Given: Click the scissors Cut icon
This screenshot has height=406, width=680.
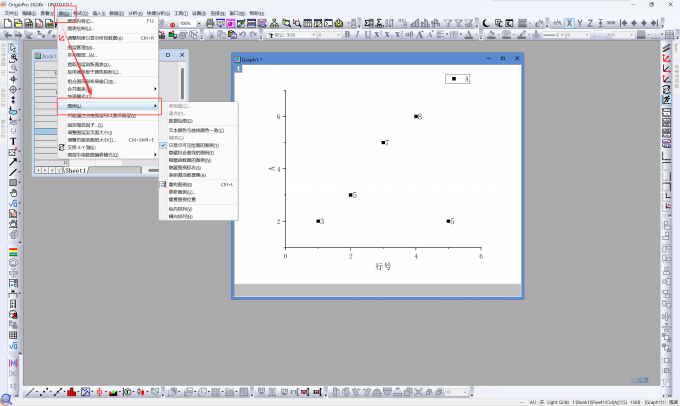Looking at the screenshot, I should coord(211,35).
